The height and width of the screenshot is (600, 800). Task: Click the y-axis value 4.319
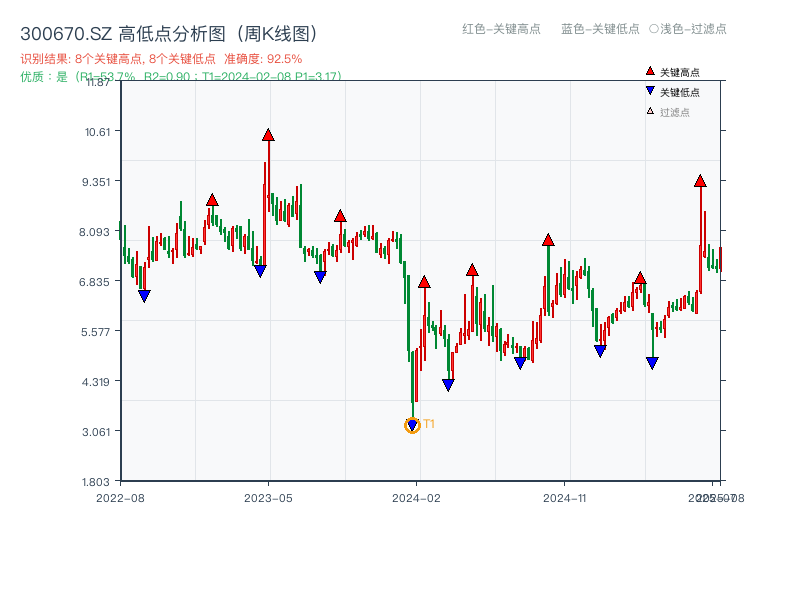pyautogui.click(x=95, y=382)
